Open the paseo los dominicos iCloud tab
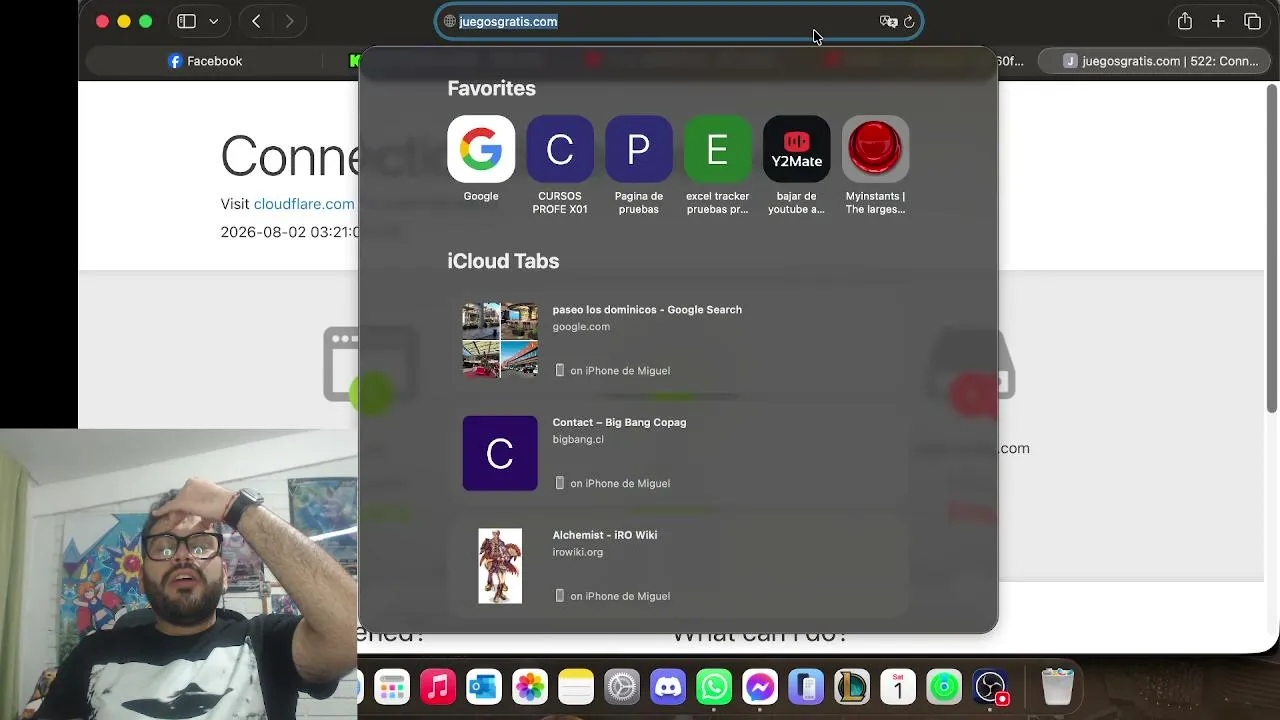This screenshot has width=1280, height=720. point(678,340)
